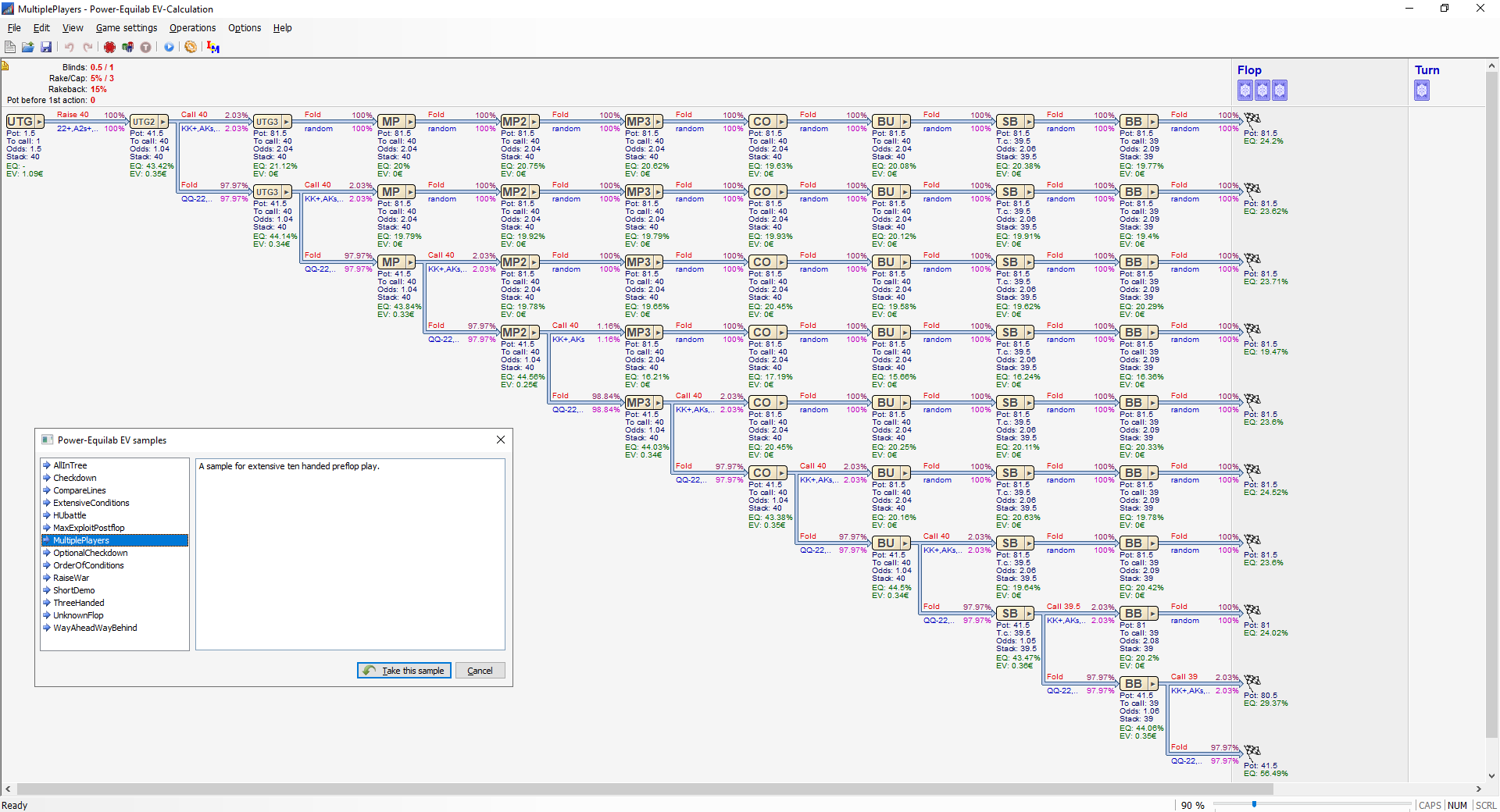The image size is (1500, 812).
Task: Click the Redo arrow in the toolbar
Action: click(x=87, y=48)
